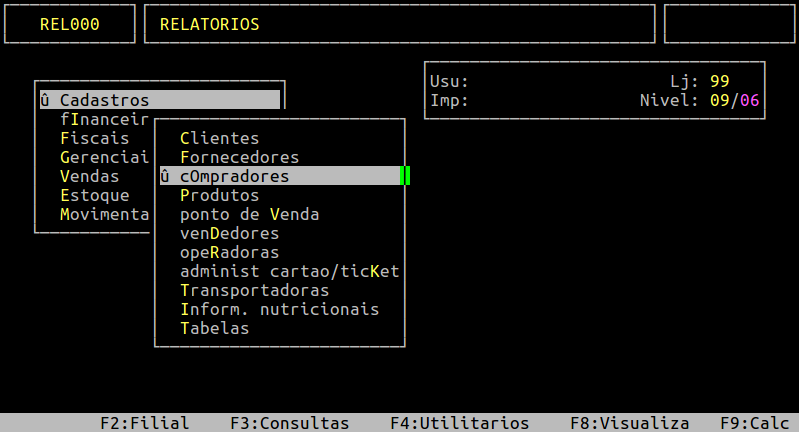799x432 pixels.
Task: Select Clientes in the Cadastros submenu
Action: pos(220,138)
